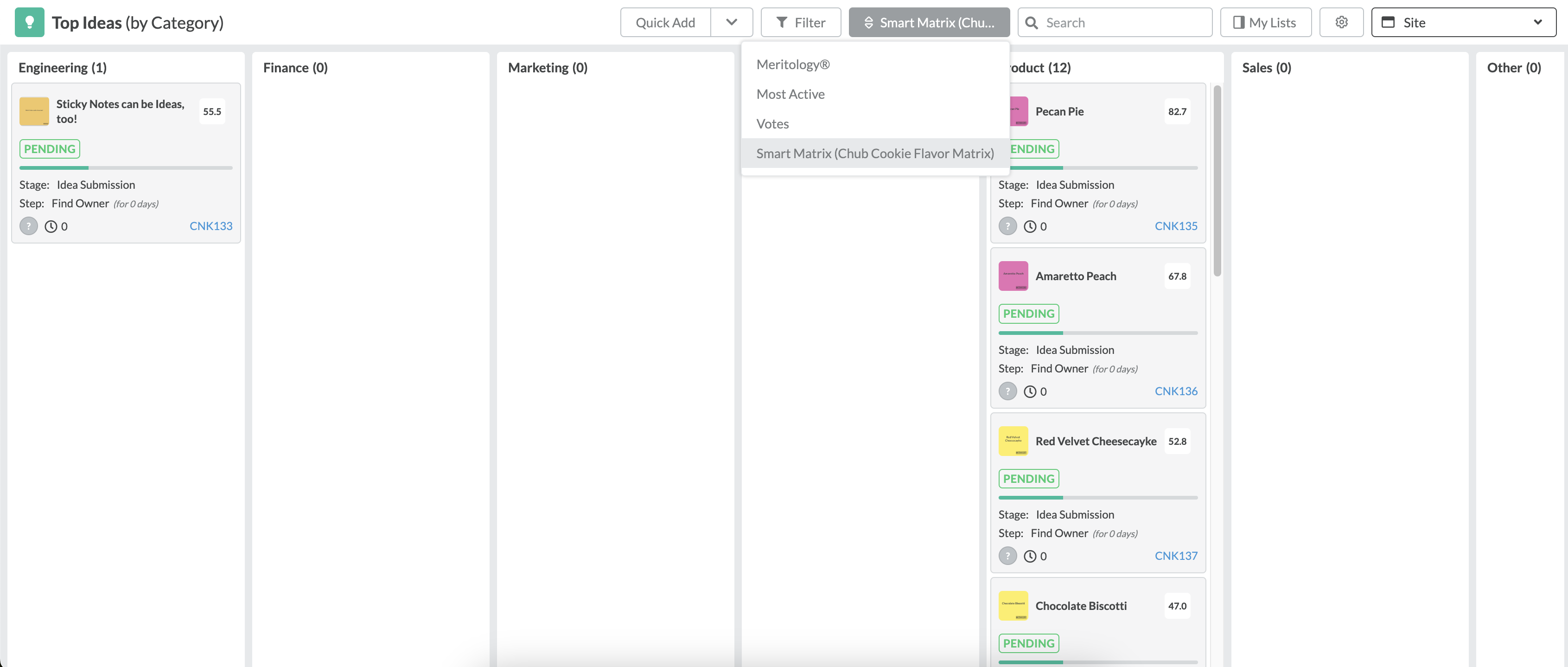Click the 55.5 score on Sticky Notes card
This screenshot has width=1568, height=667.
pos(212,111)
